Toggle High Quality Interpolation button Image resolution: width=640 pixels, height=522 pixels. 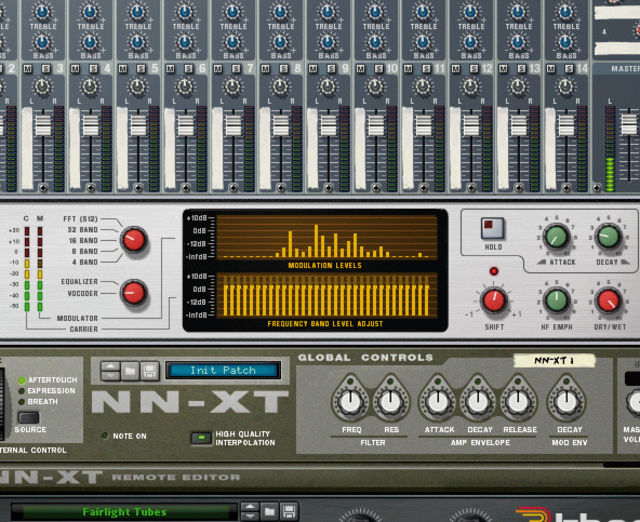[x=201, y=438]
